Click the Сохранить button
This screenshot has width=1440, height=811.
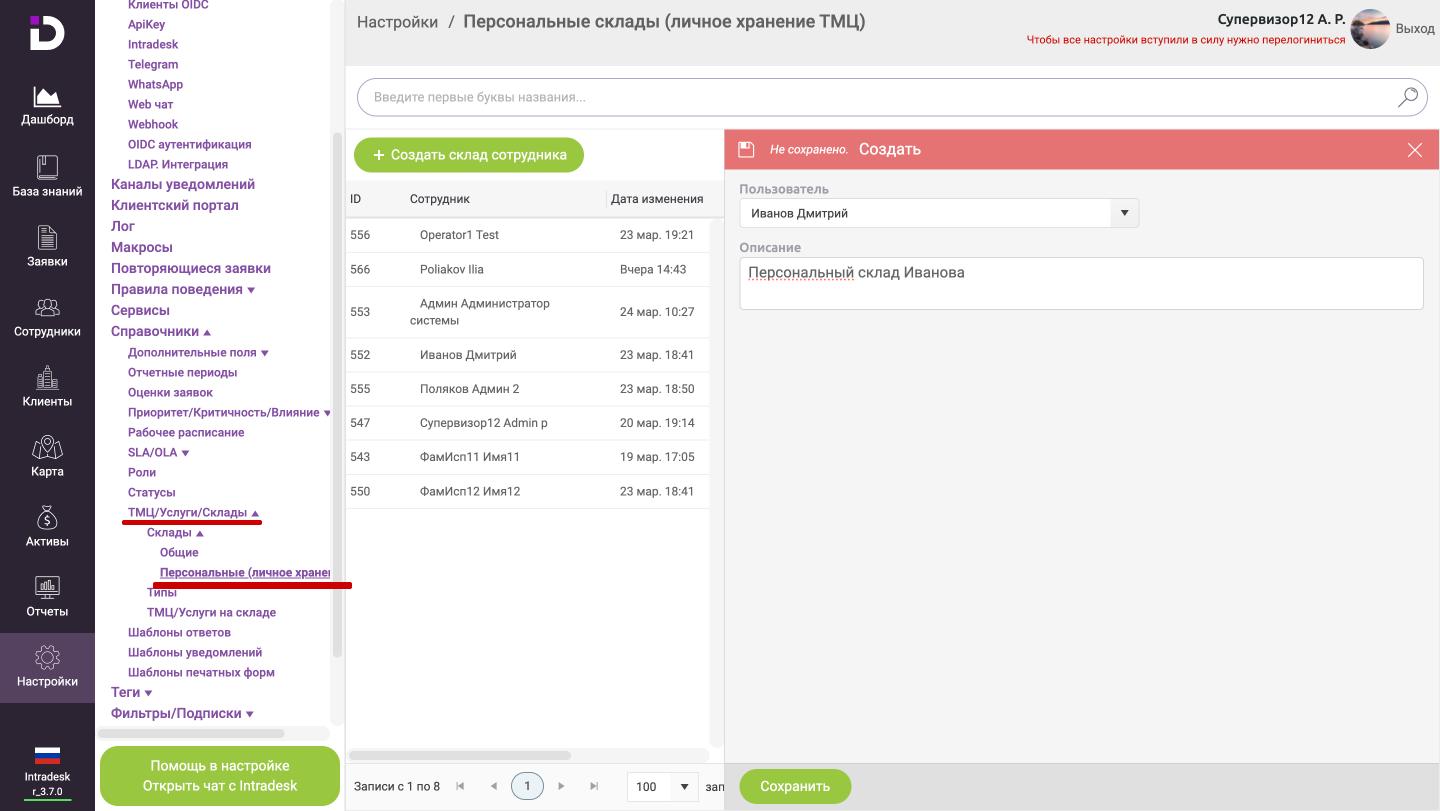795,786
